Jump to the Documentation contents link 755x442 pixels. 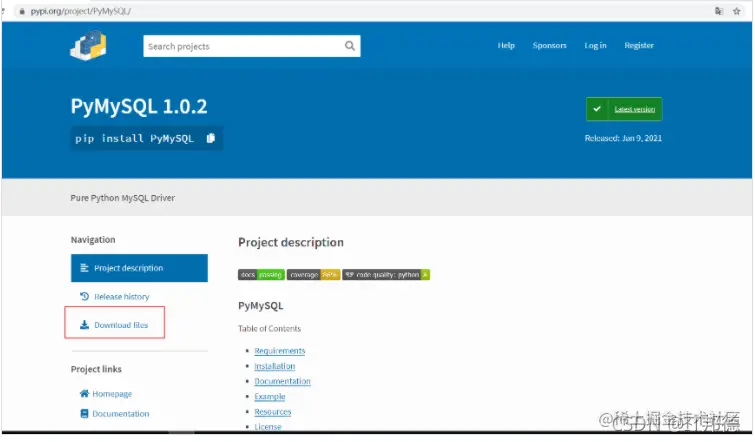282,381
